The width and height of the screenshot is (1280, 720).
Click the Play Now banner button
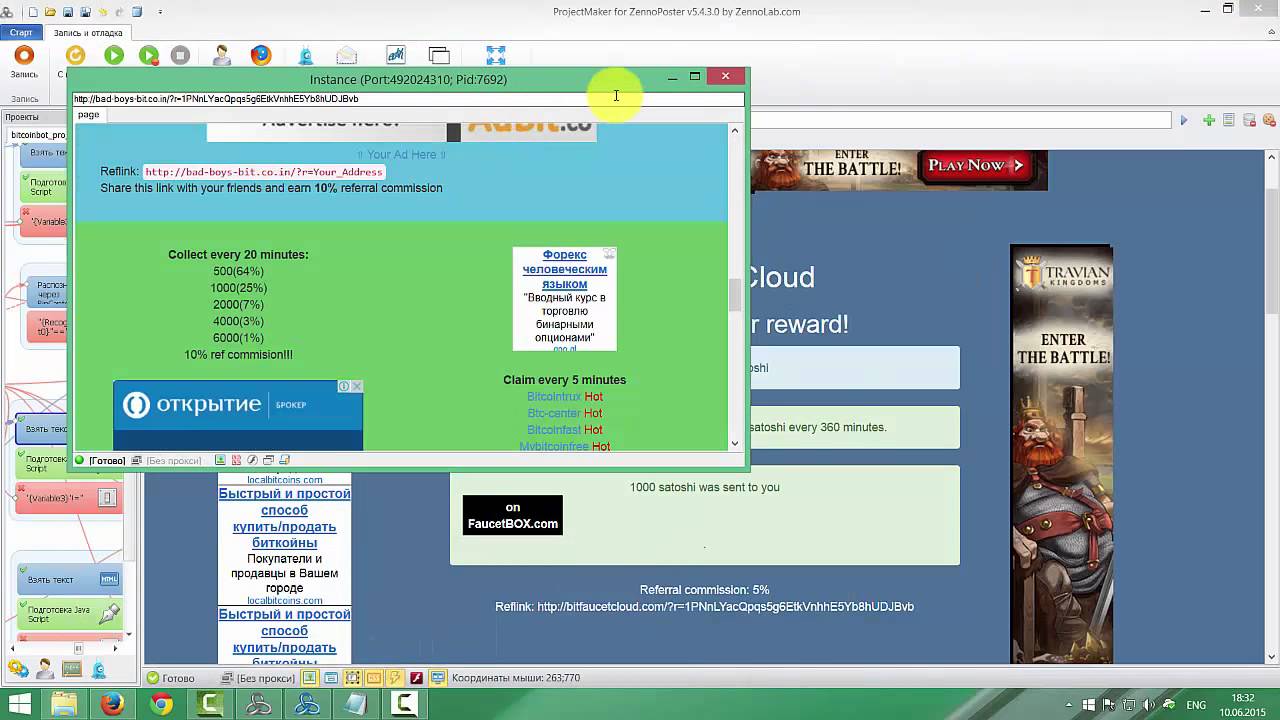point(975,165)
